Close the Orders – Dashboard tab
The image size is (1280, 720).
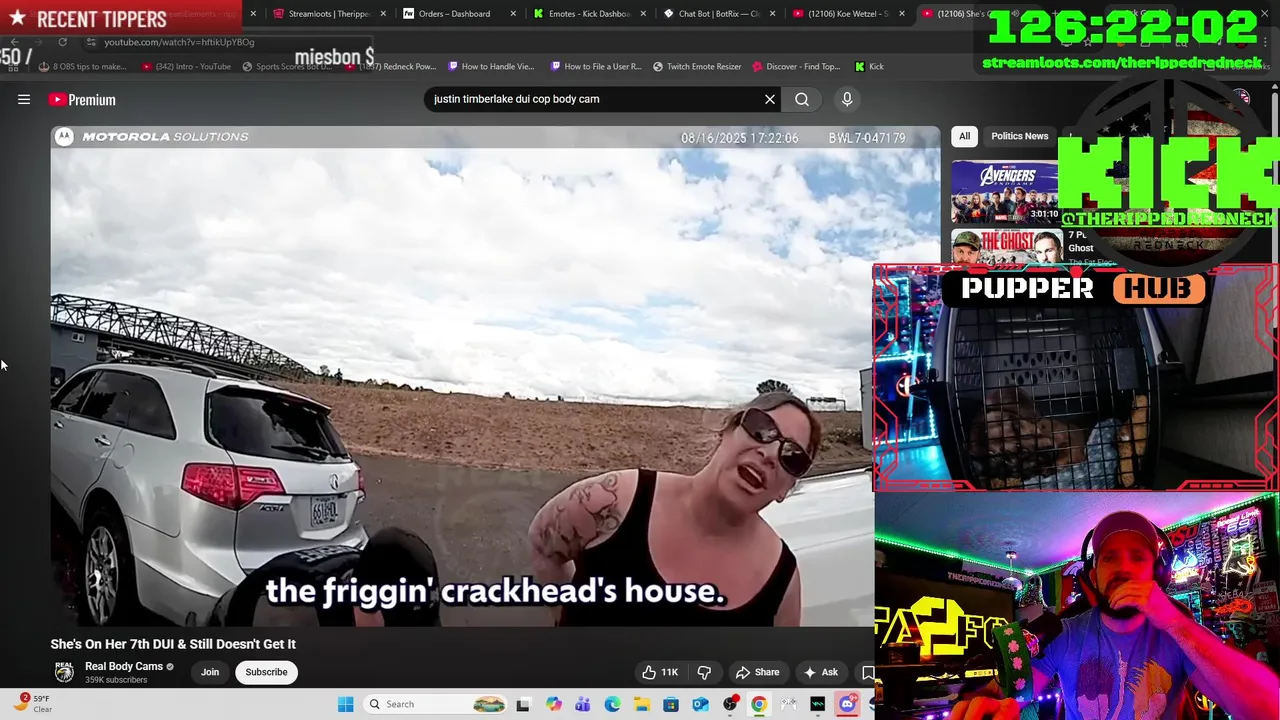[x=513, y=14]
